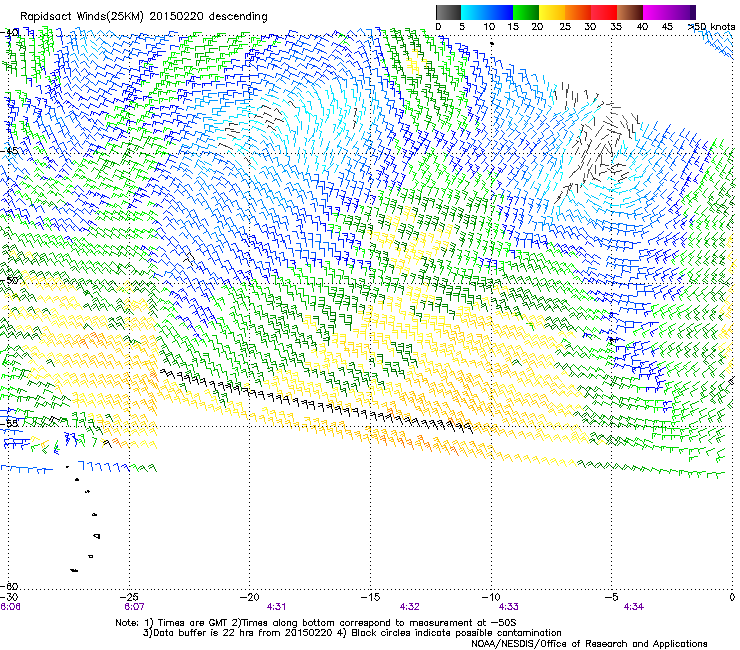Click the note line starting 'Note: 1) Times are GMT'

point(316,623)
